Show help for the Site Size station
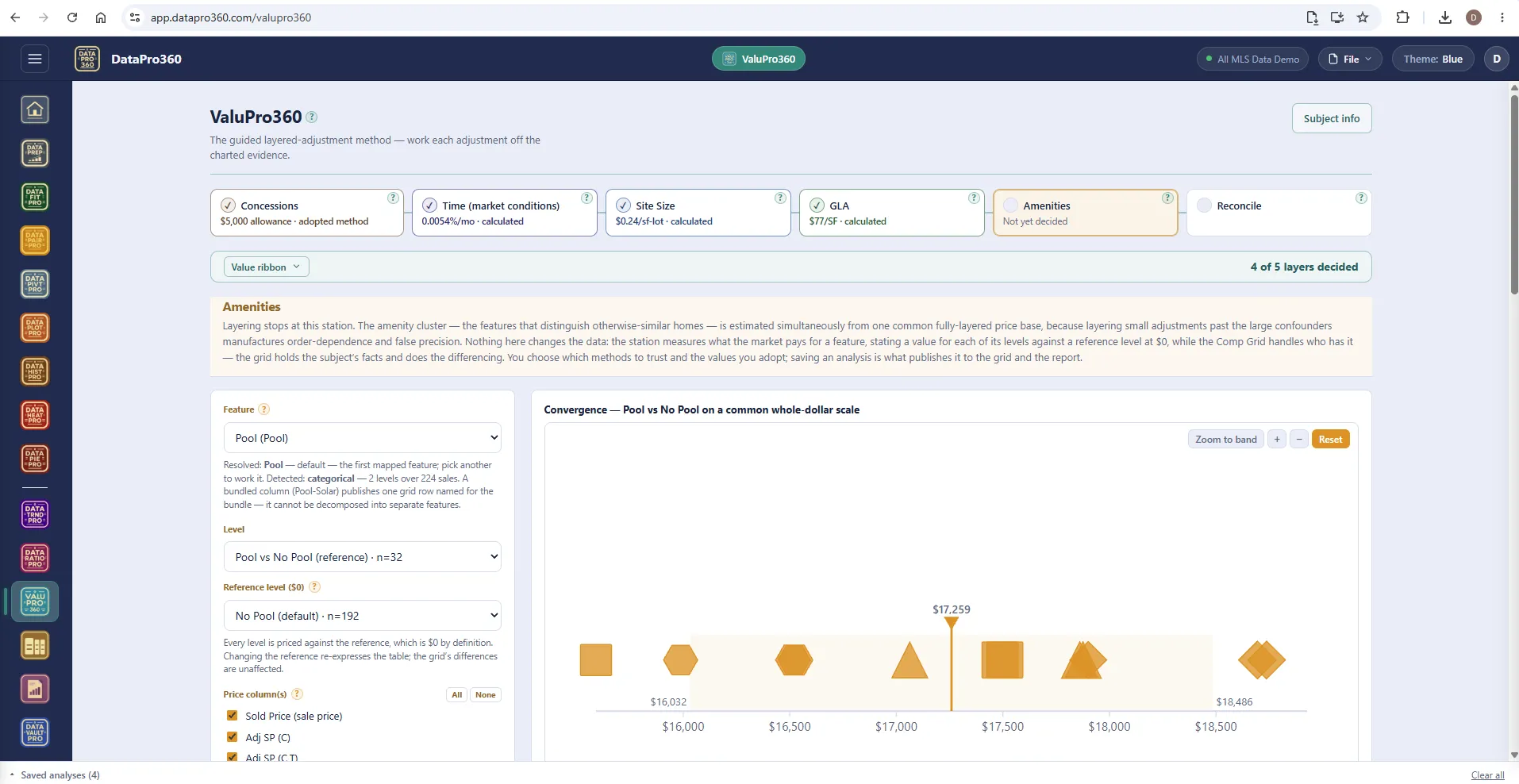 [x=780, y=198]
